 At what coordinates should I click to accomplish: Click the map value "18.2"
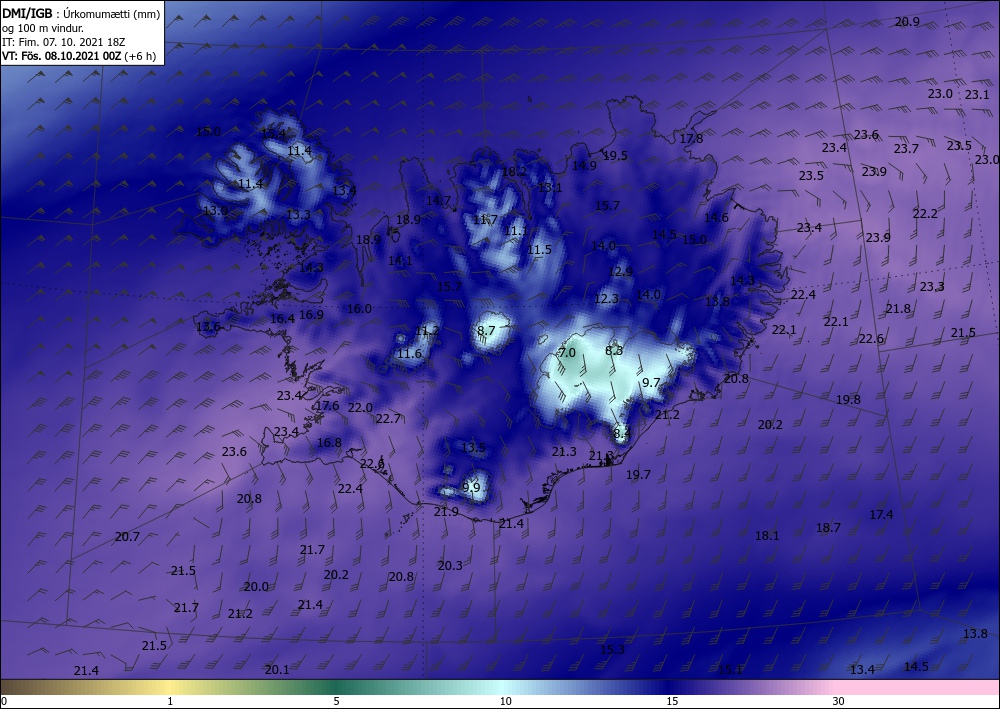click(514, 172)
